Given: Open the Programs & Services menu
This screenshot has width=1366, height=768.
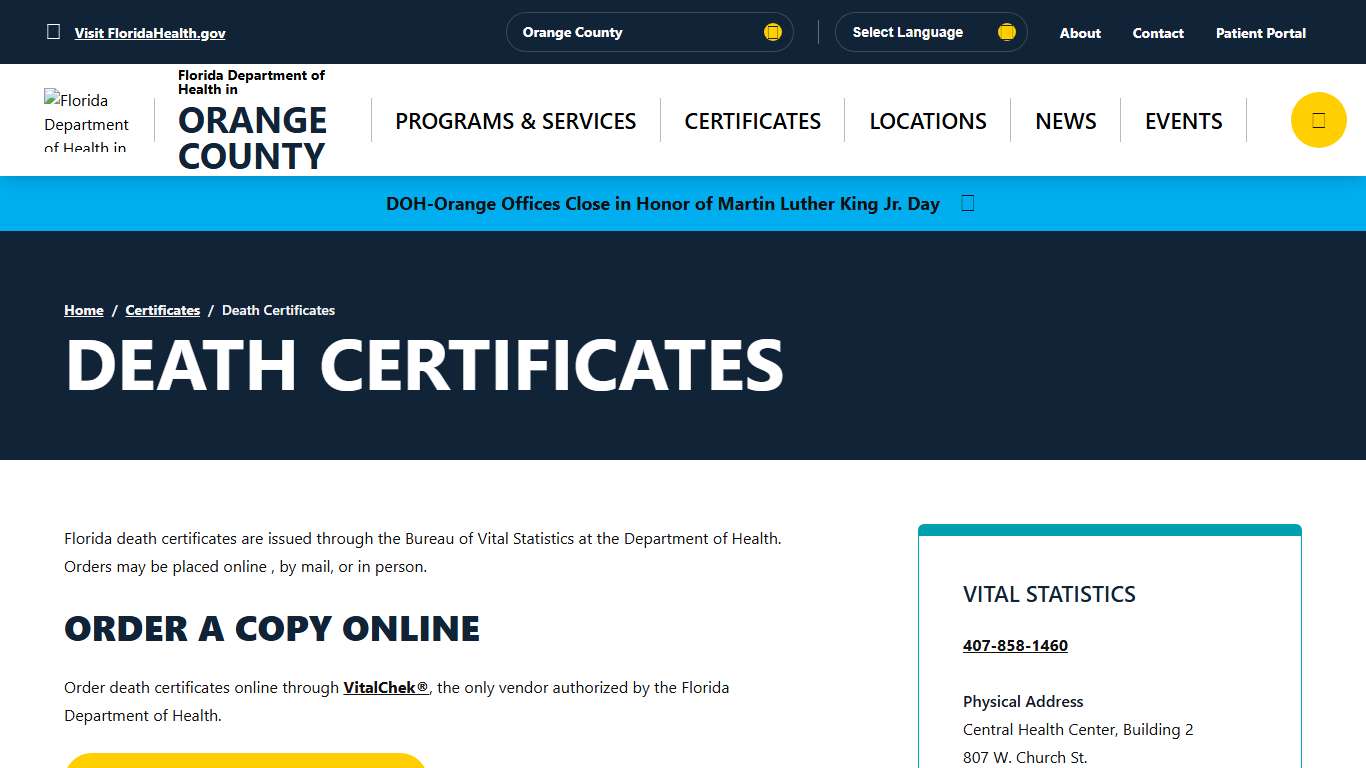Looking at the screenshot, I should [515, 120].
